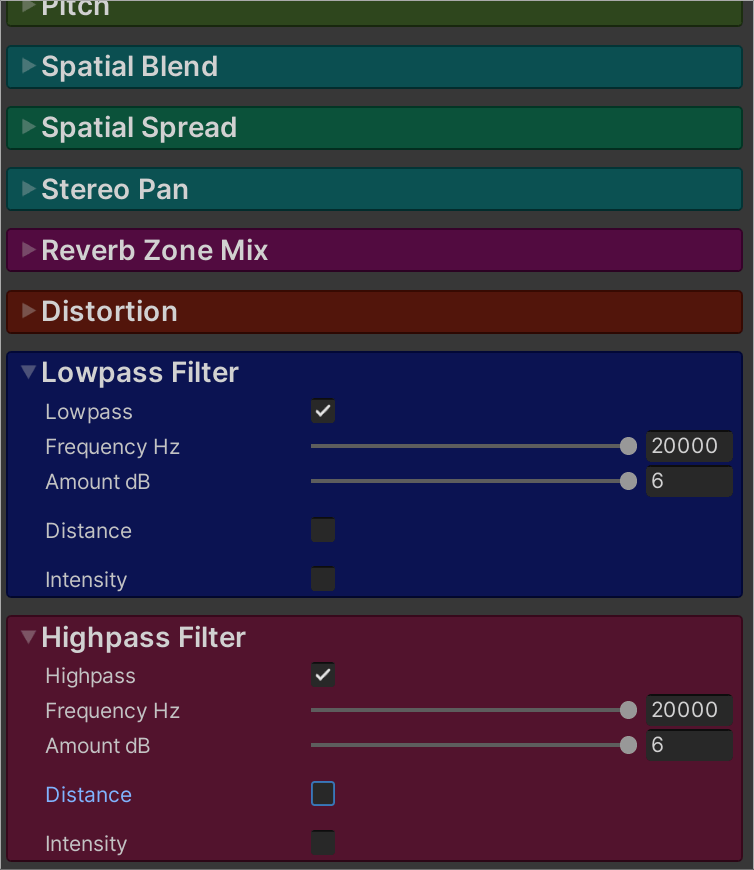
Task: Expand the Distortion section arrow
Action: (28, 311)
